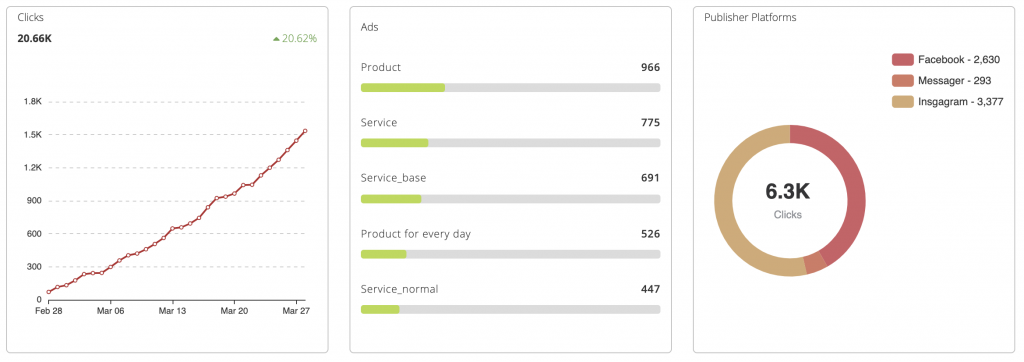Click the Service_normal progress bar

pyautogui.click(x=510, y=309)
